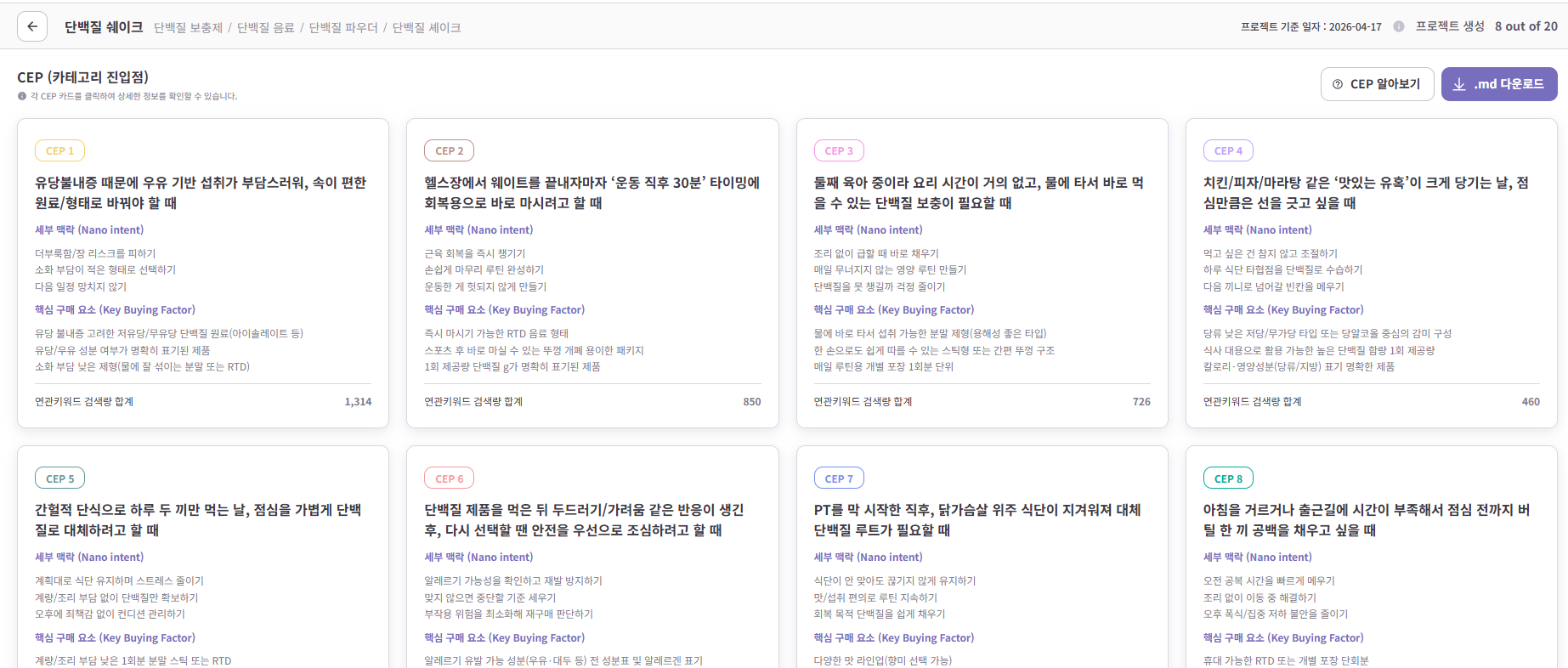
Task: Click the CEP 2 badge
Action: [450, 150]
